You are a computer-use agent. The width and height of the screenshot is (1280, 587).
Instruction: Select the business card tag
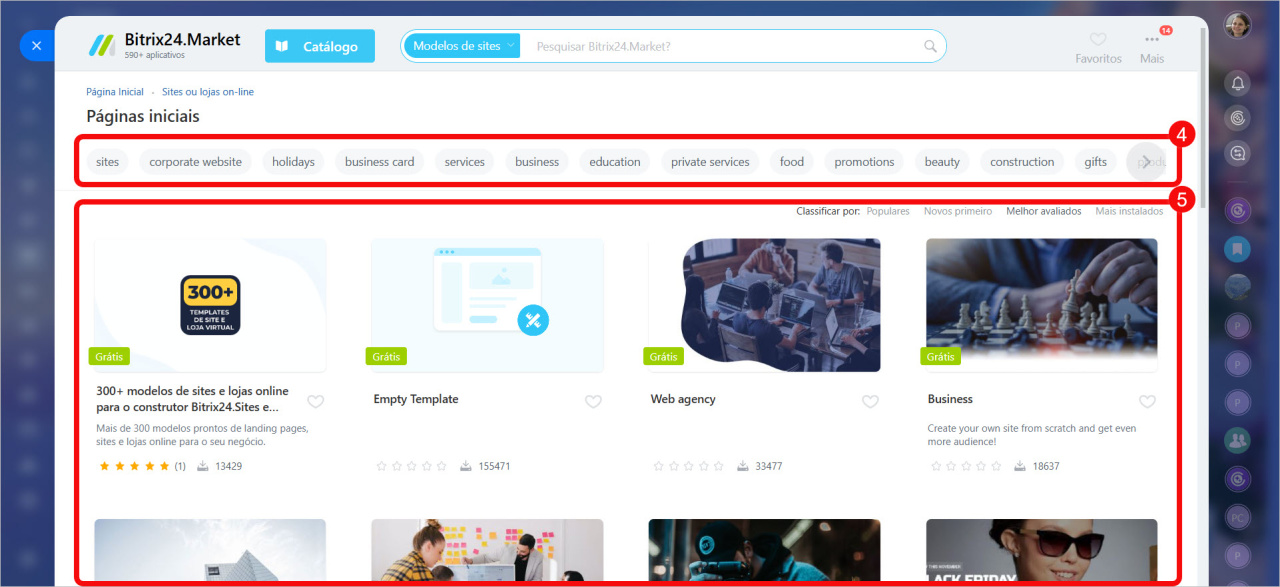tap(380, 162)
